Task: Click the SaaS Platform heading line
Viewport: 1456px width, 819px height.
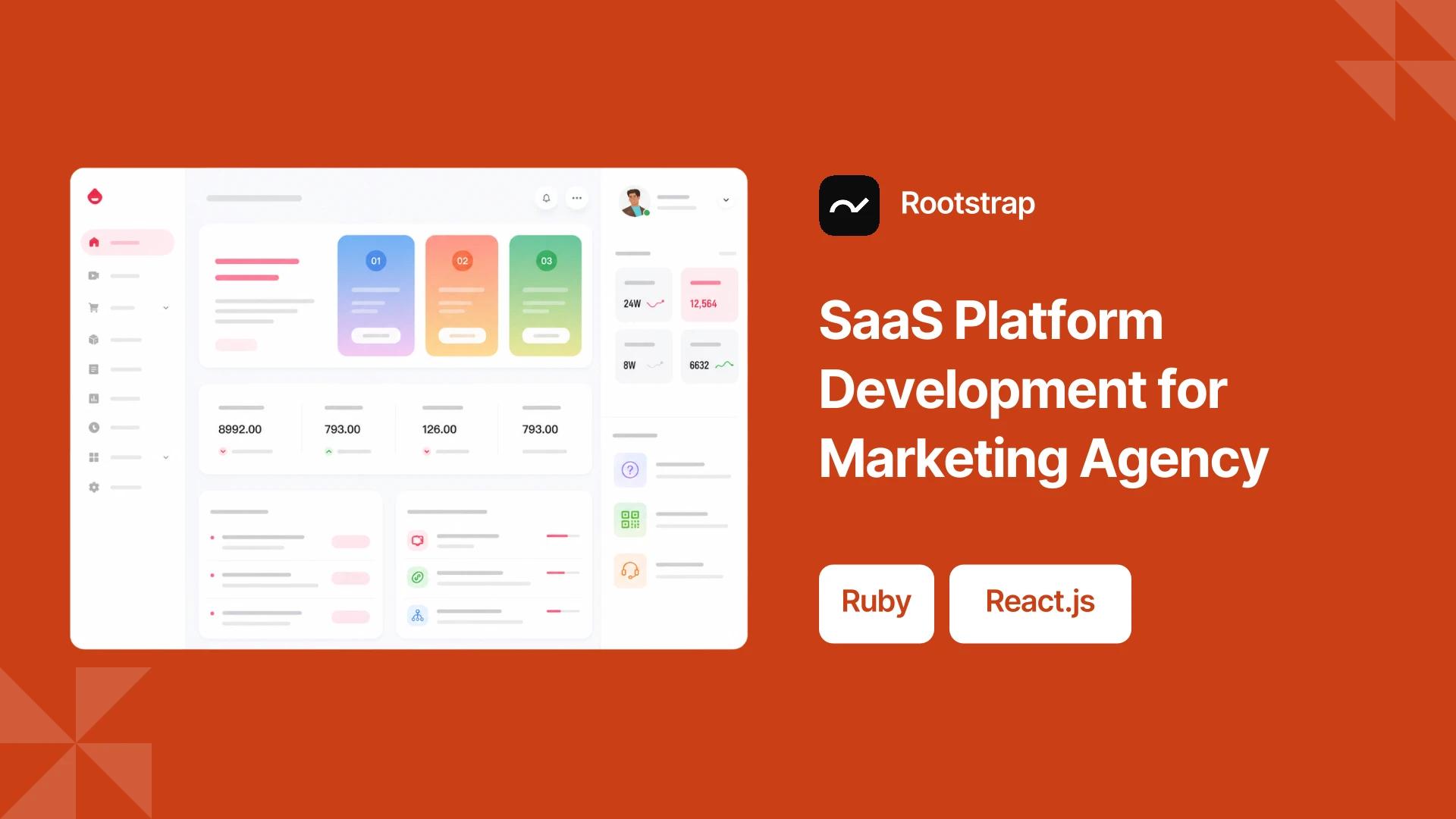Action: (991, 321)
